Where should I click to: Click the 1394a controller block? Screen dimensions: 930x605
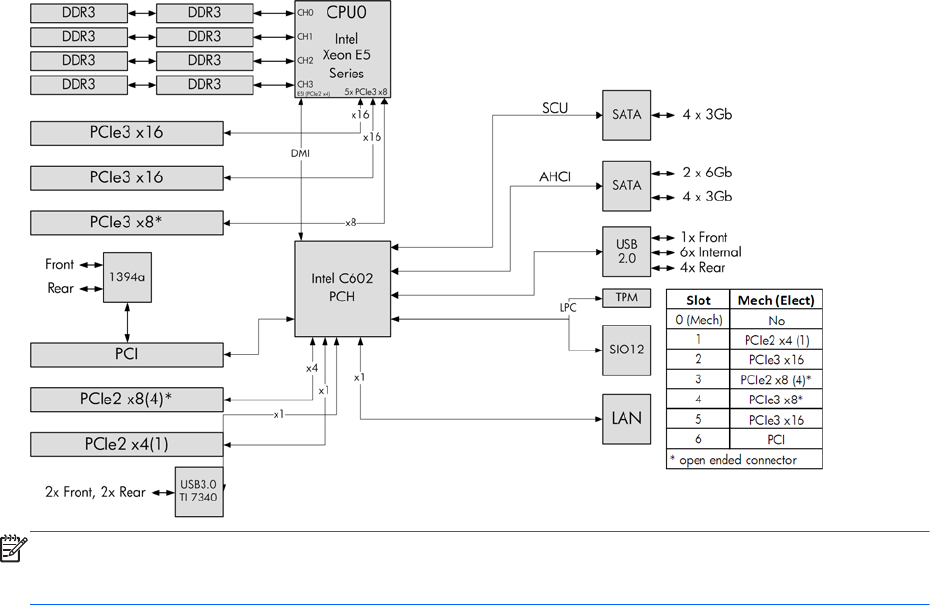[128, 278]
